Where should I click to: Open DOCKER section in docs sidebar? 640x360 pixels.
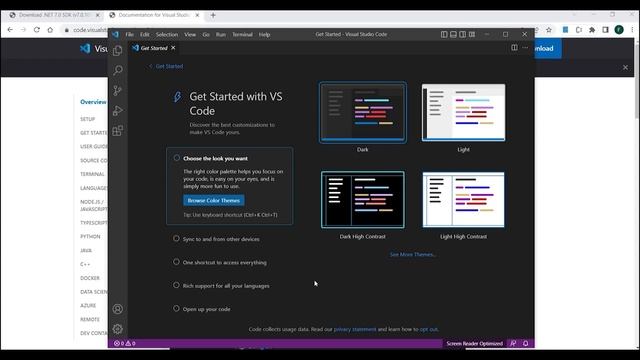[90, 278]
